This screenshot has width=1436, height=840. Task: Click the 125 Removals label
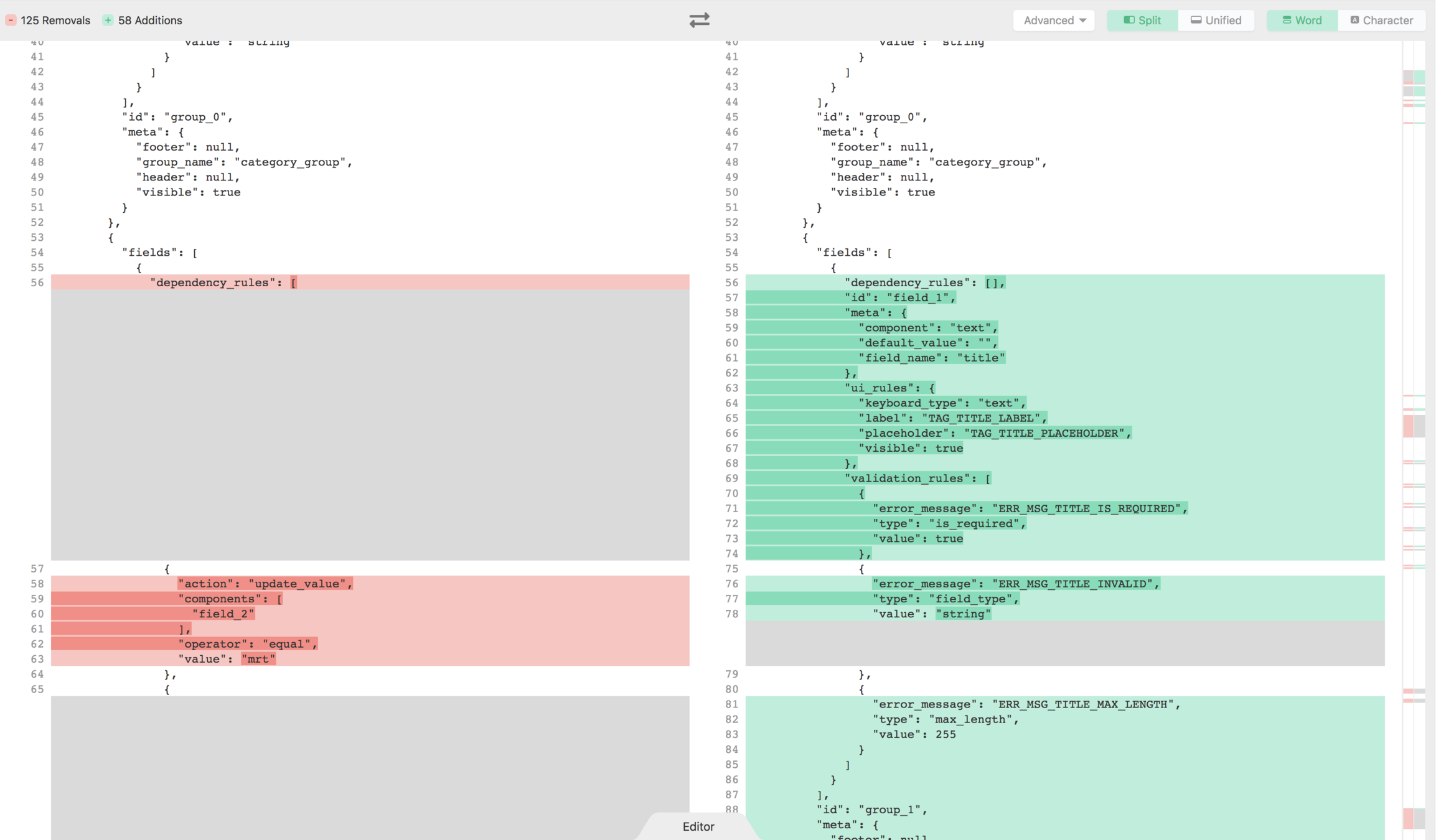55,20
